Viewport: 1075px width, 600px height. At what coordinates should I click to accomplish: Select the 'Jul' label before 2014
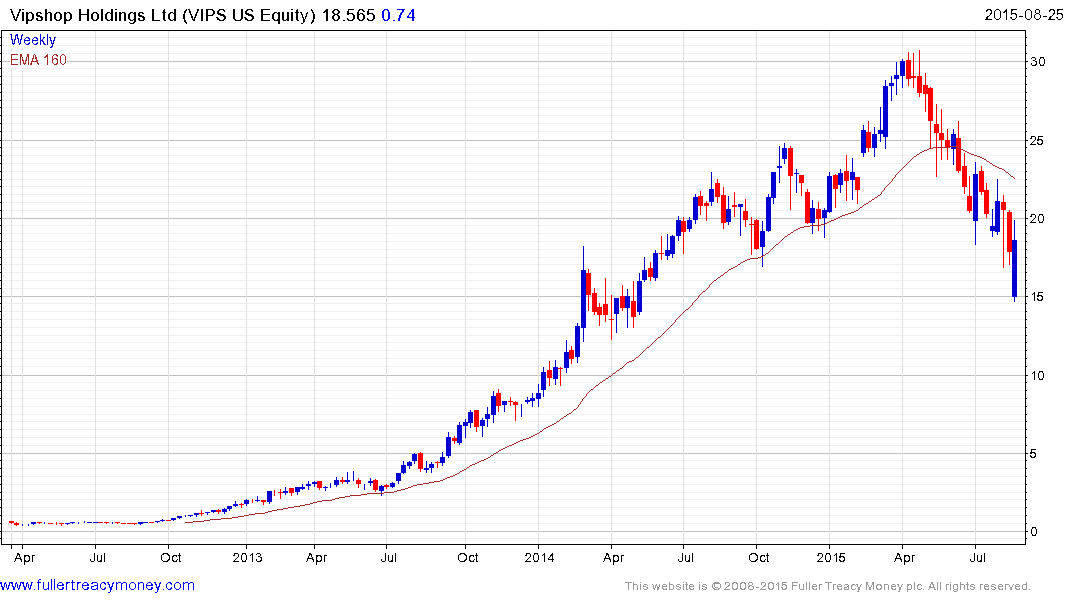click(389, 557)
